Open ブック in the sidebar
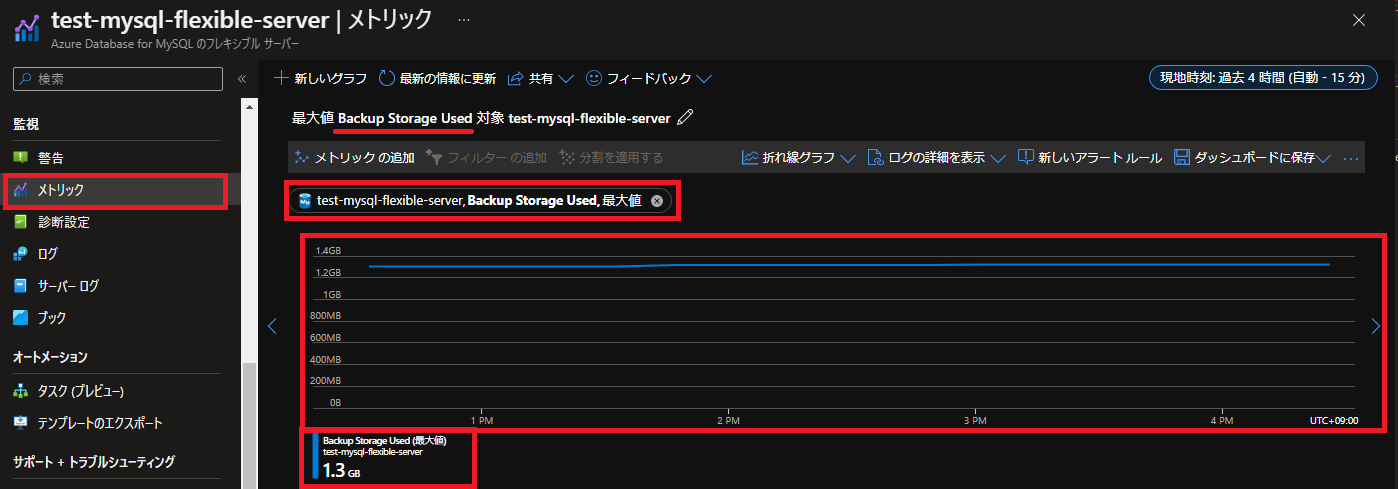 tap(52, 318)
